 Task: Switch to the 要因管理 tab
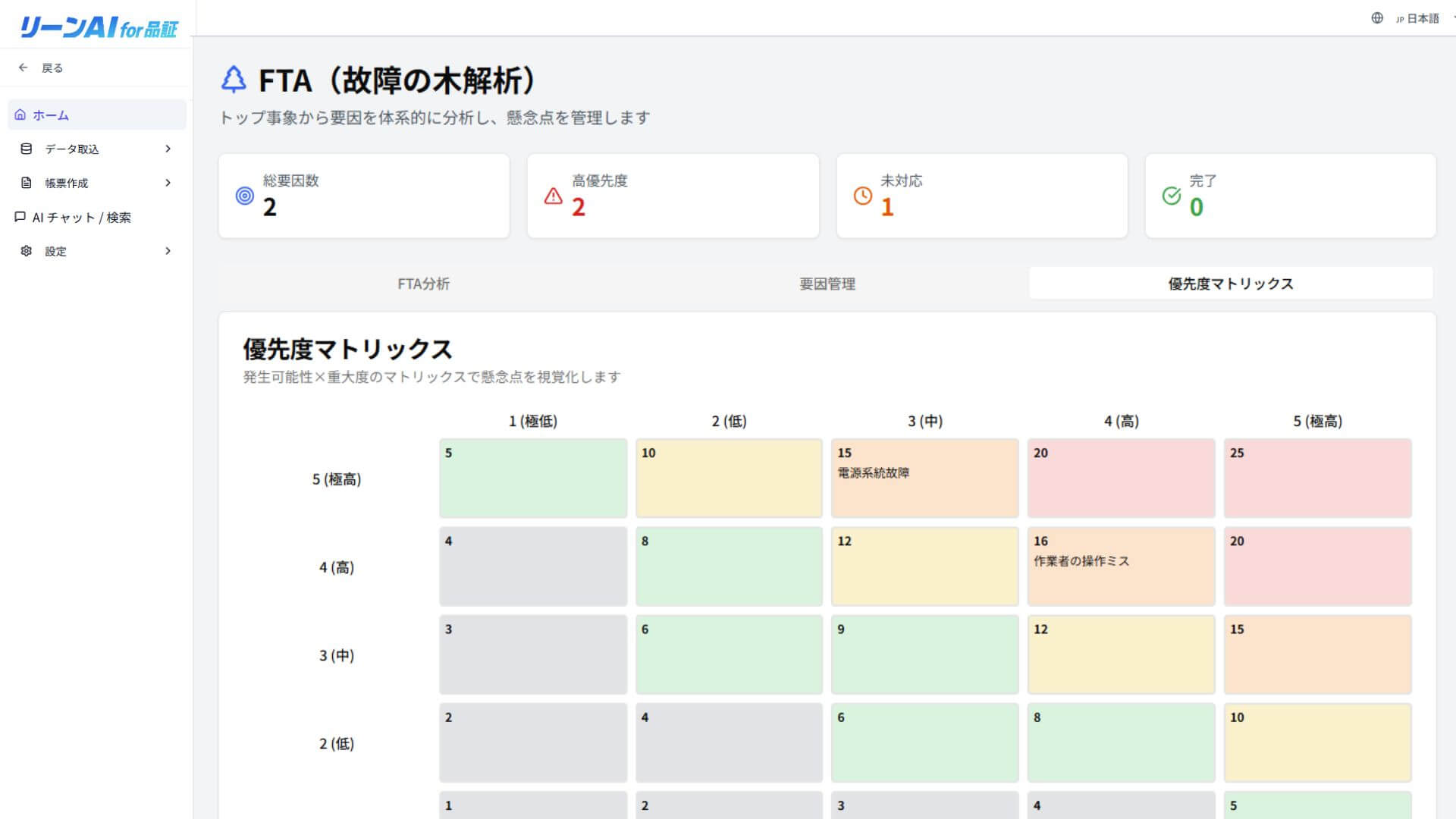tap(827, 284)
